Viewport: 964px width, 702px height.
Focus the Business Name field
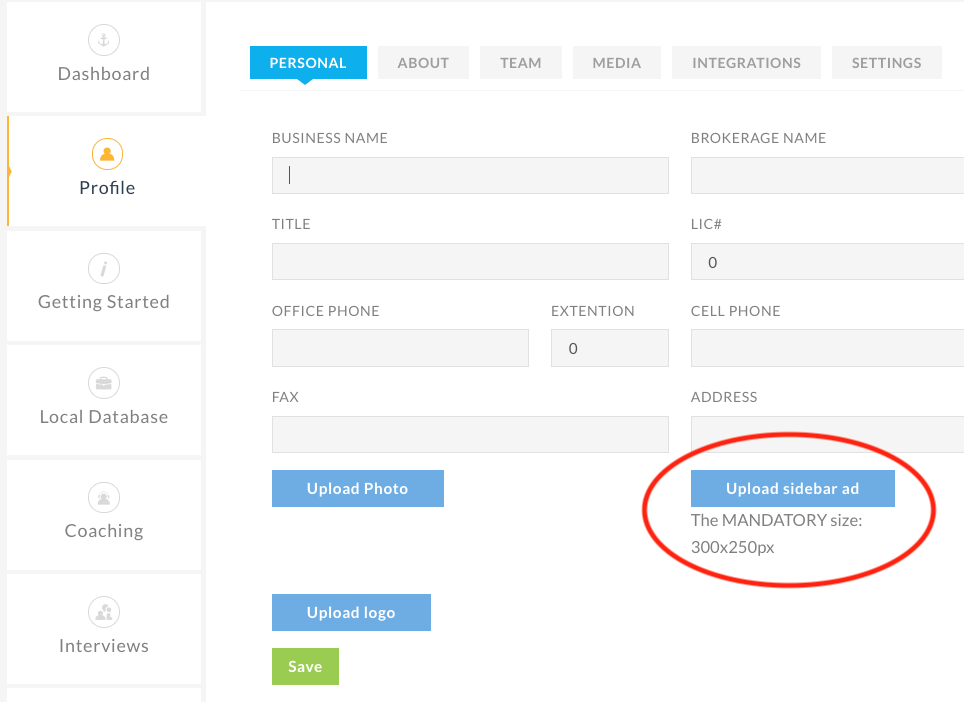click(x=470, y=176)
